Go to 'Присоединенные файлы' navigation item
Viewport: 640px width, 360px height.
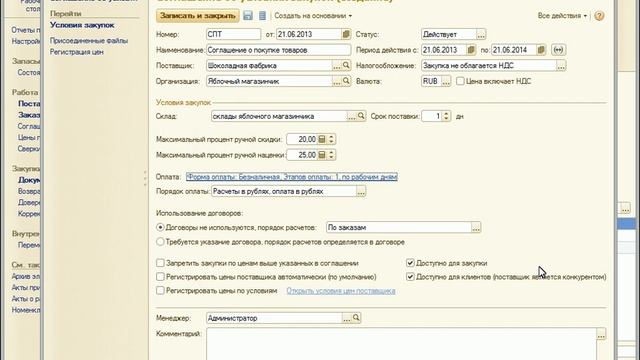pos(89,41)
